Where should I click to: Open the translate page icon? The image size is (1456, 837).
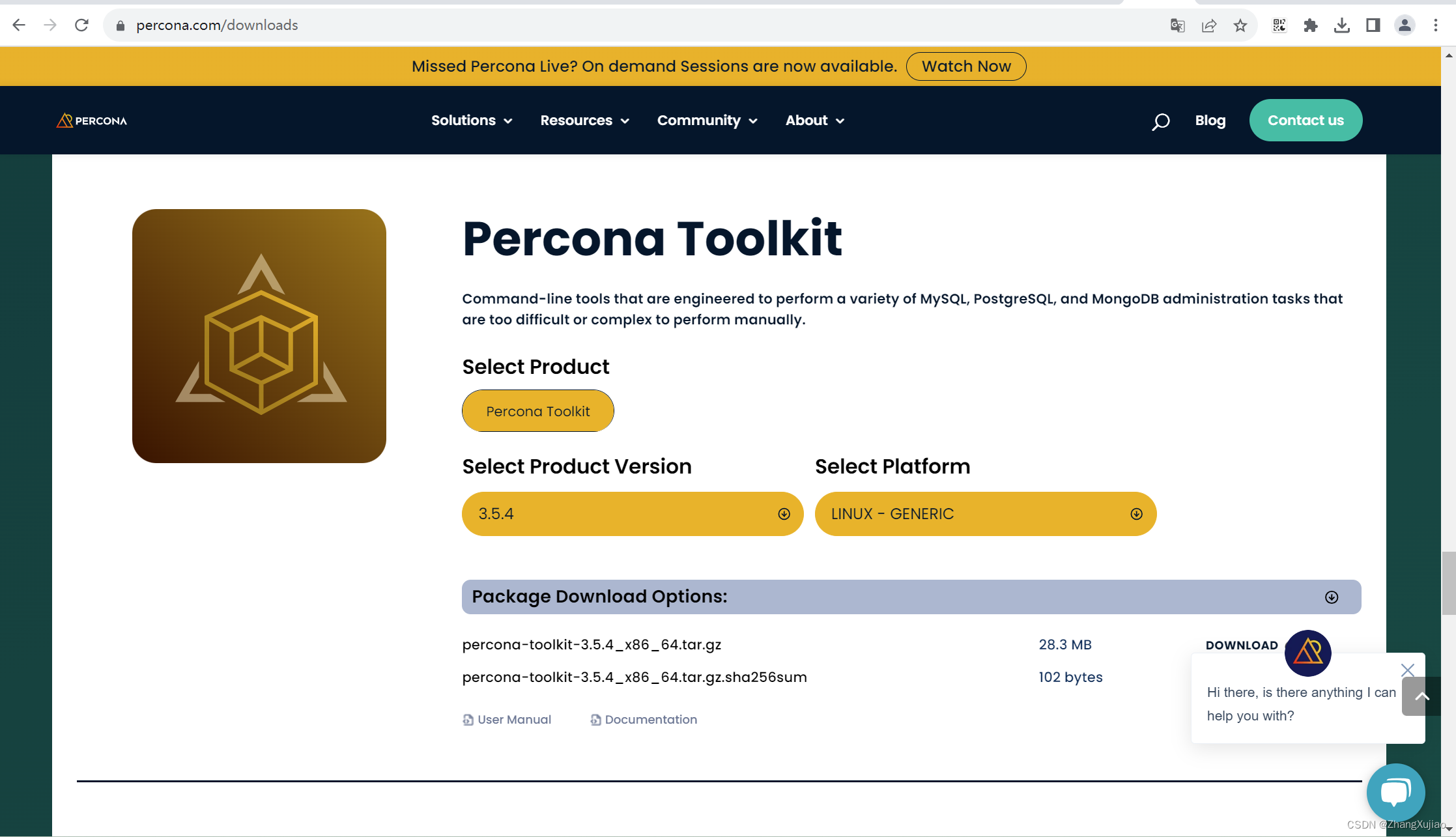[x=1177, y=25]
